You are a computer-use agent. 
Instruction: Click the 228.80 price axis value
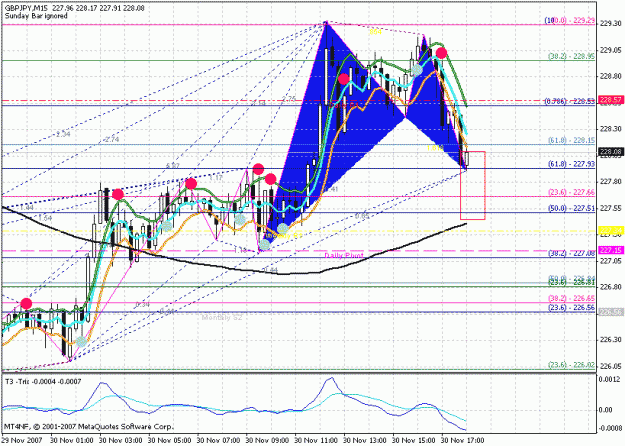click(609, 76)
